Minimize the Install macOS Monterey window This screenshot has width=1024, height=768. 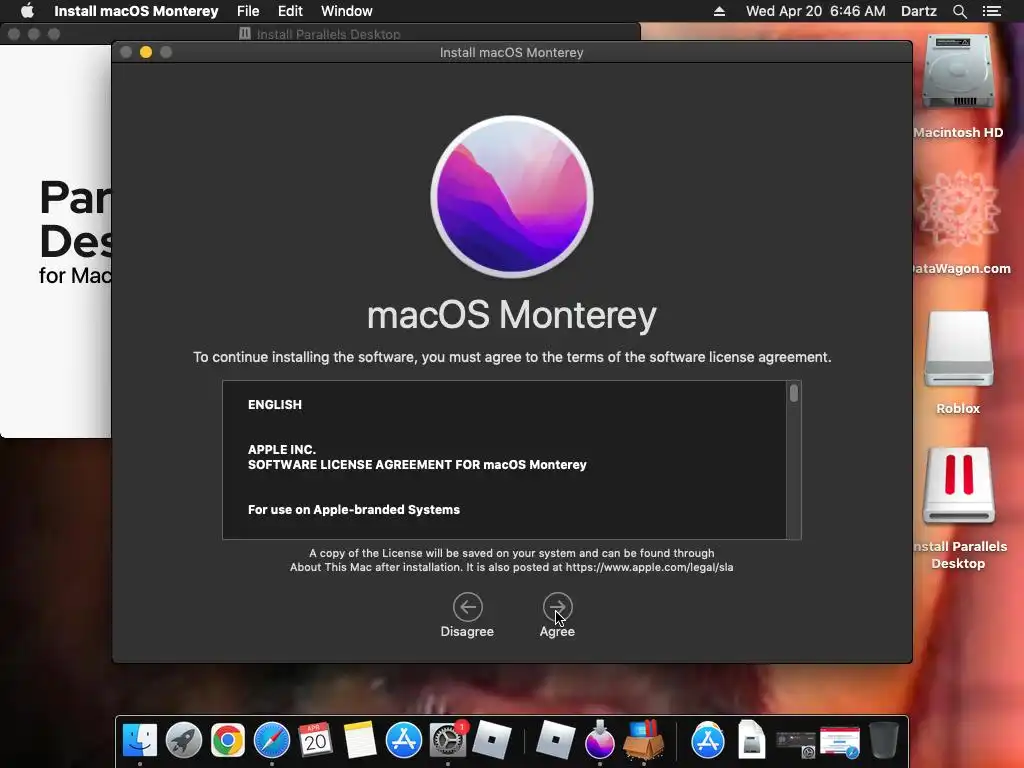click(146, 52)
